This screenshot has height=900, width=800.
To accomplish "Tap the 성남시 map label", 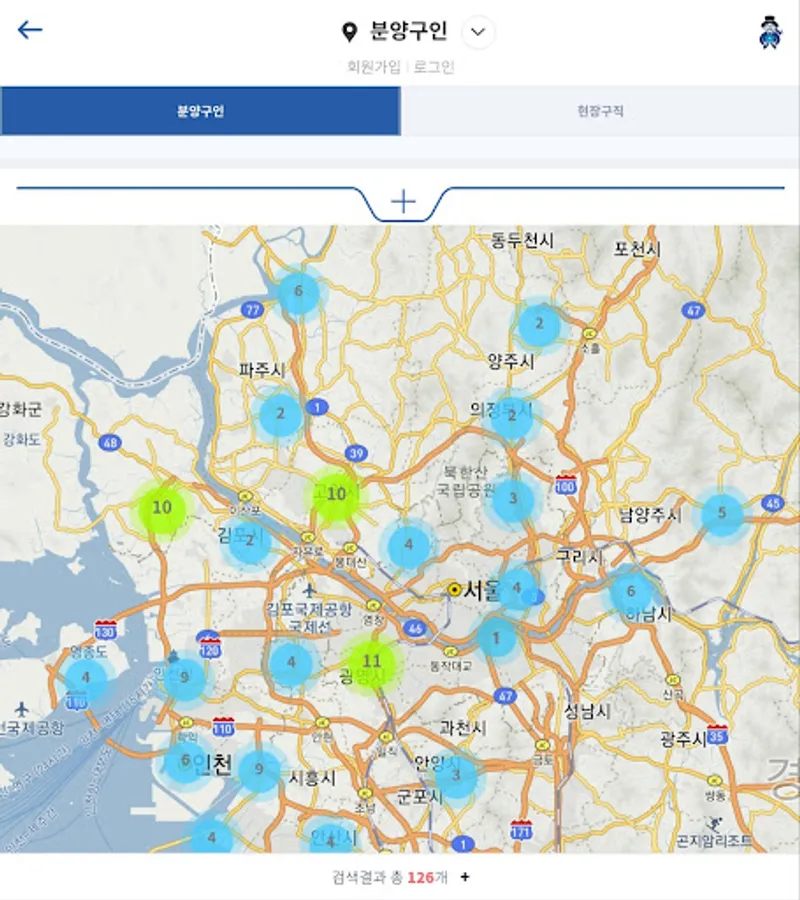I will click(x=587, y=712).
